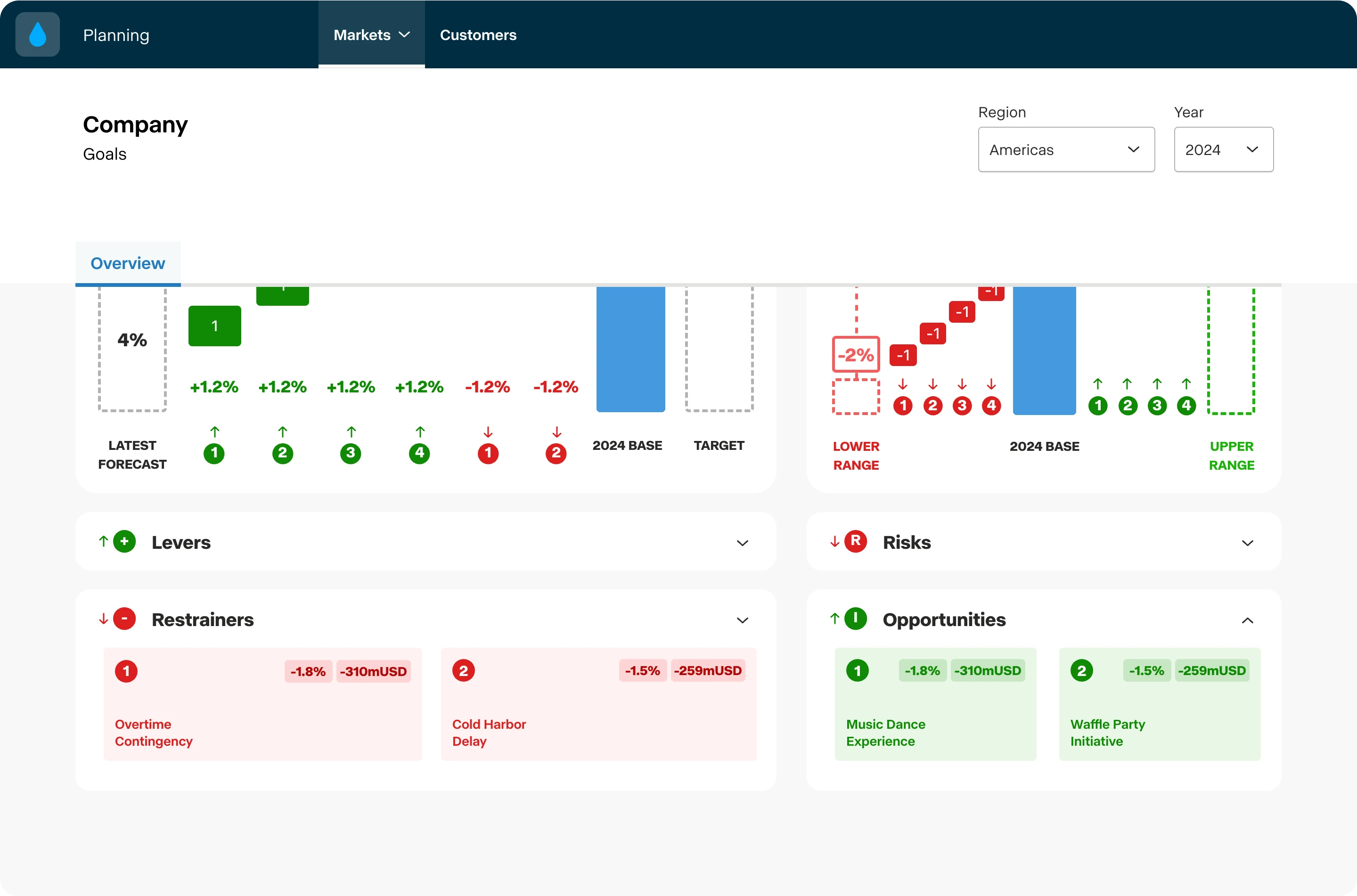Viewport: 1357px width, 896px height.
Task: Click the red minus Restrainers icon
Action: (x=124, y=619)
